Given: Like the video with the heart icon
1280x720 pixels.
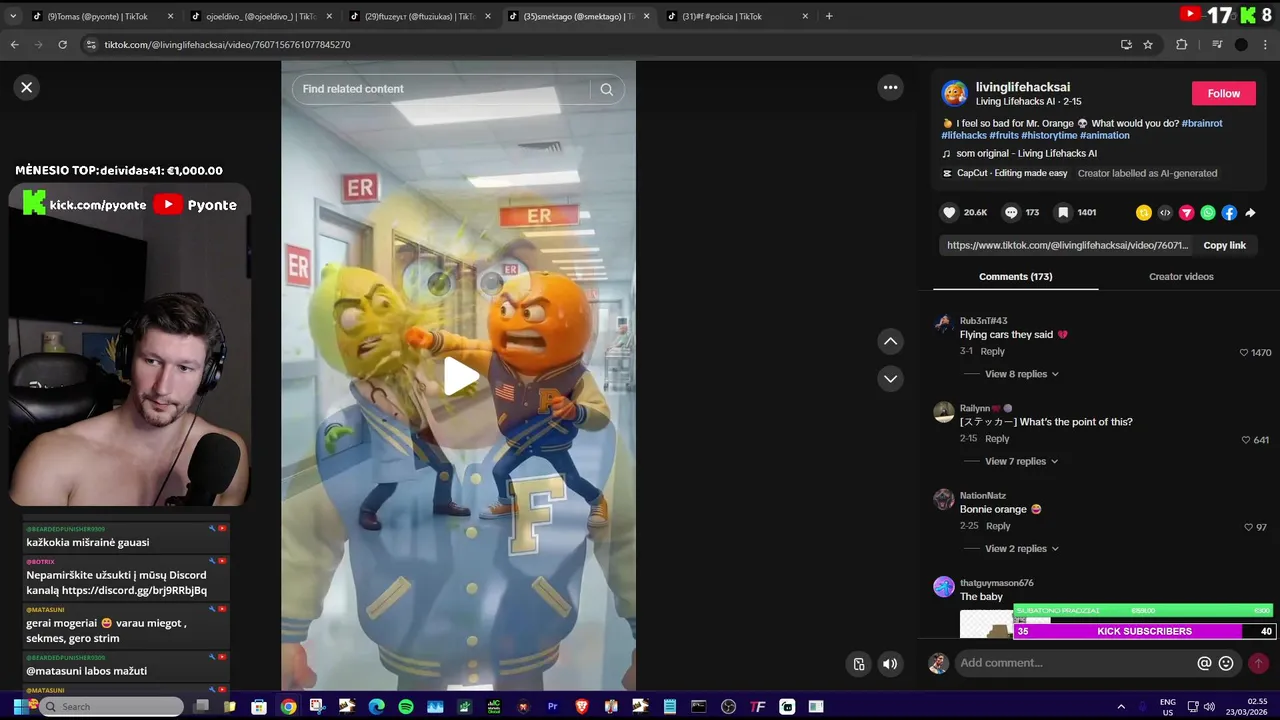Looking at the screenshot, I should click(x=949, y=212).
